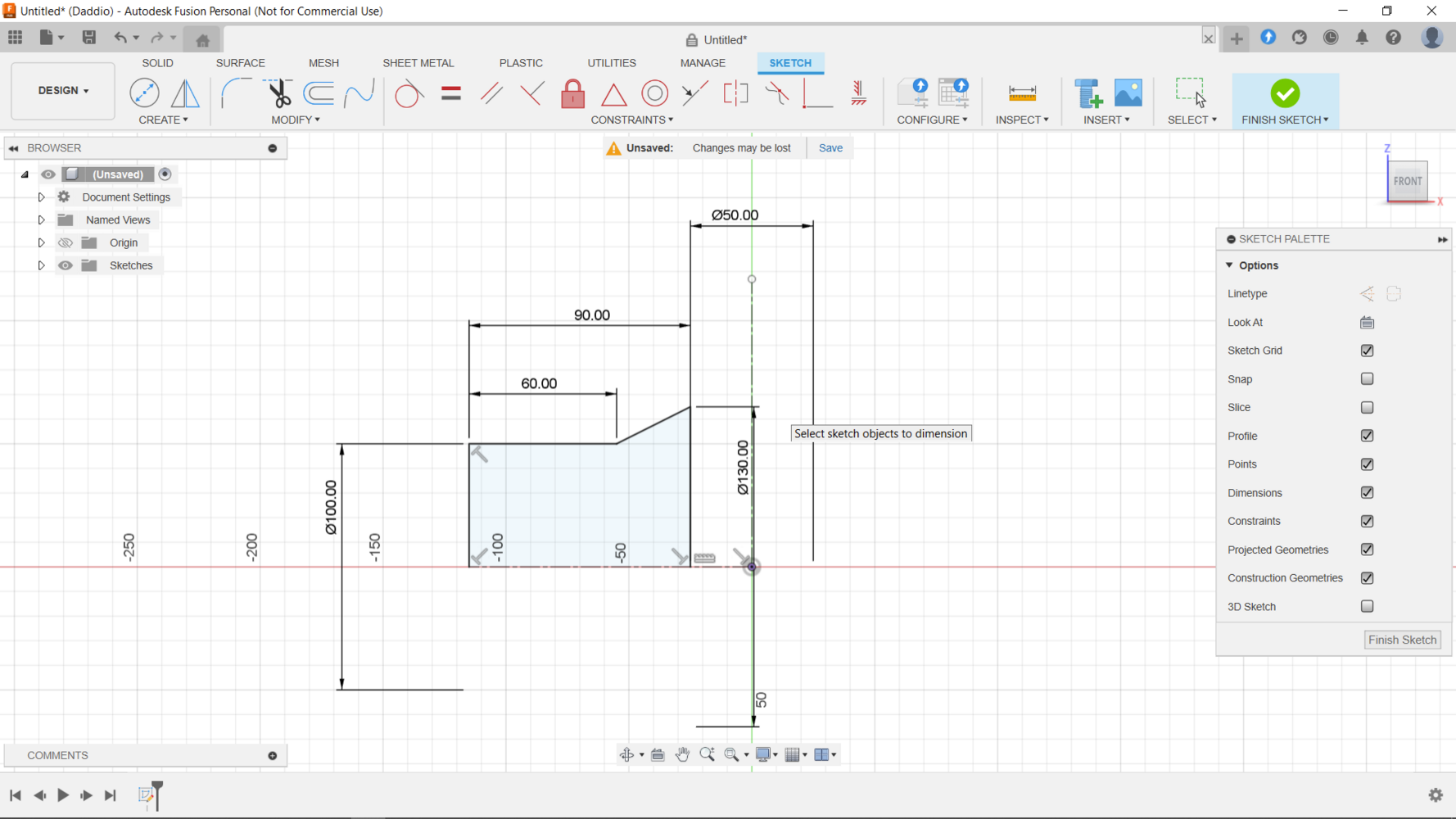Toggle the Constraints checkbox
This screenshot has width=1456, height=819.
(x=1367, y=521)
